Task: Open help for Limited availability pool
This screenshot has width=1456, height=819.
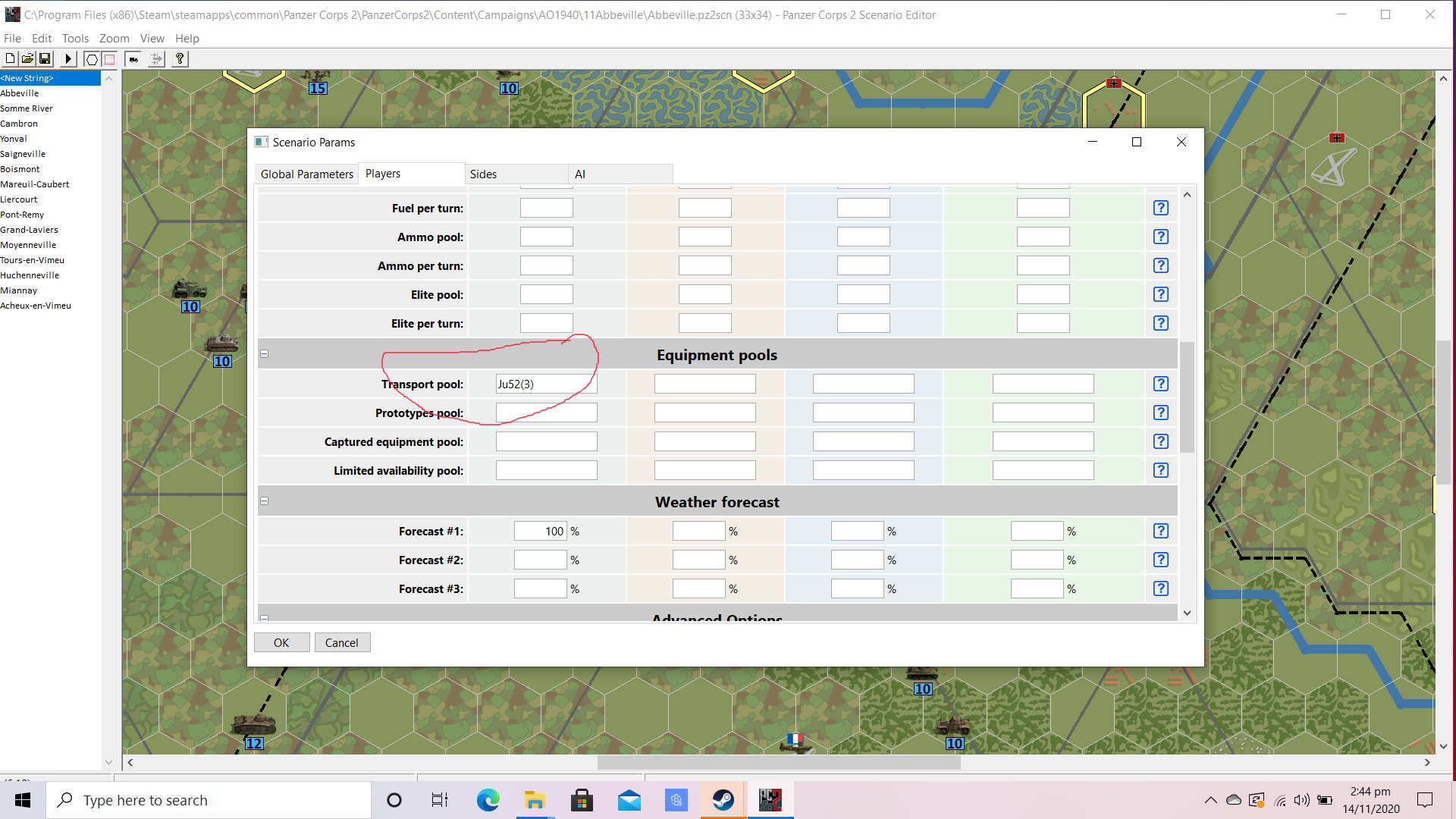Action: coord(1160,470)
